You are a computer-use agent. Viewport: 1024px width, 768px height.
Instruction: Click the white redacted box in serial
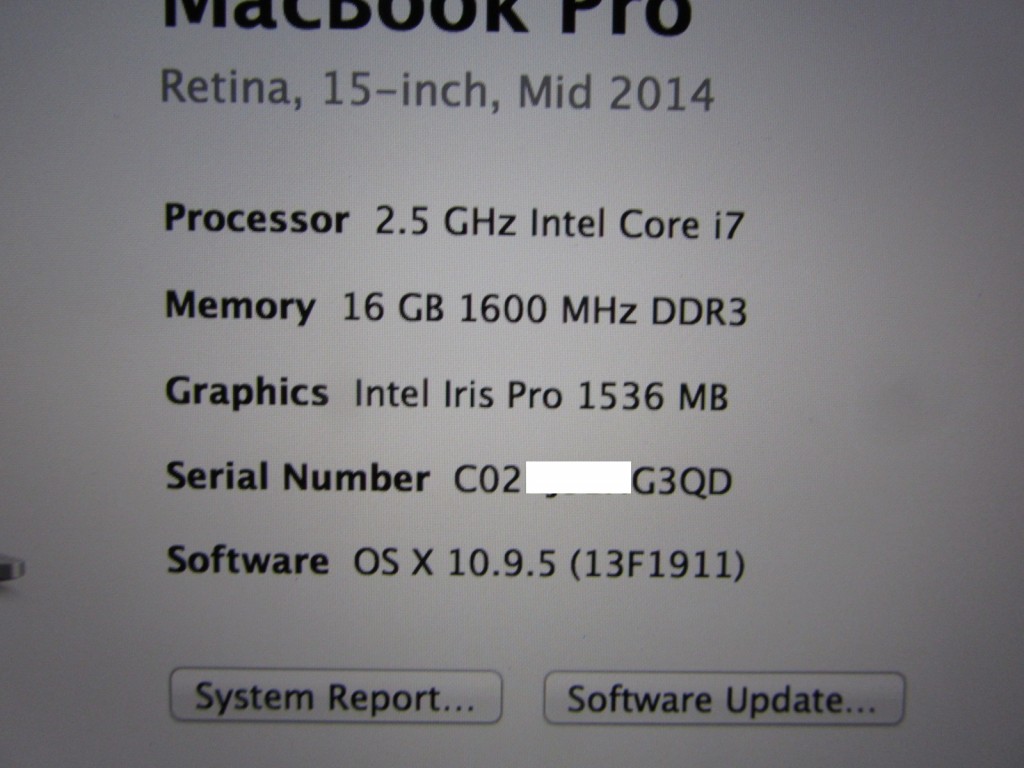click(x=578, y=478)
